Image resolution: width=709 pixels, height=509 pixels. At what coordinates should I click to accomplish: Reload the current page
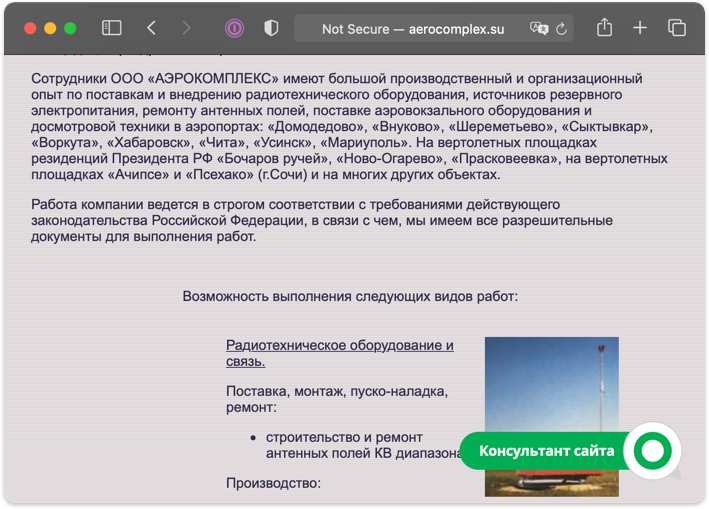click(562, 29)
